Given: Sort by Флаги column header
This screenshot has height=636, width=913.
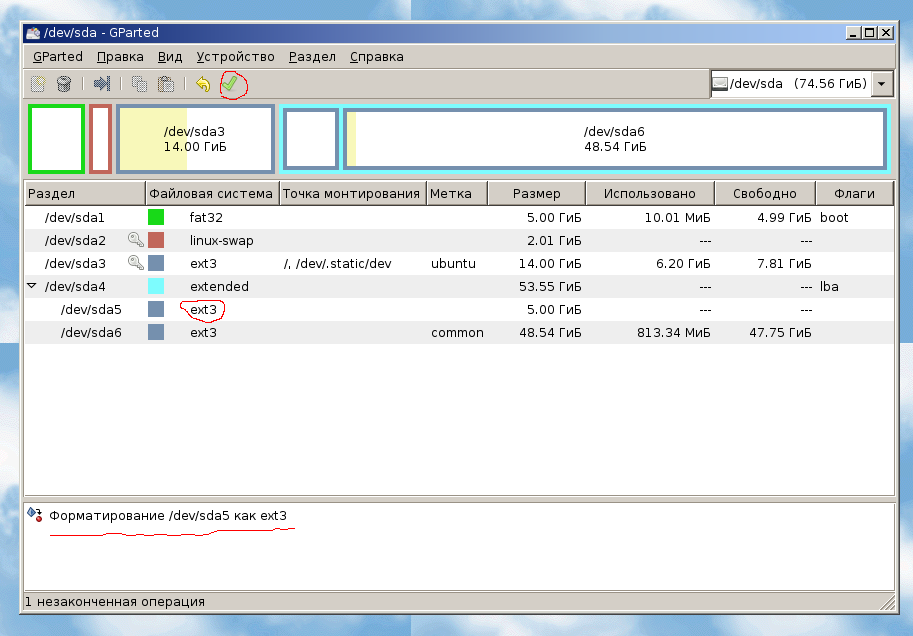Looking at the screenshot, I should 854,193.
